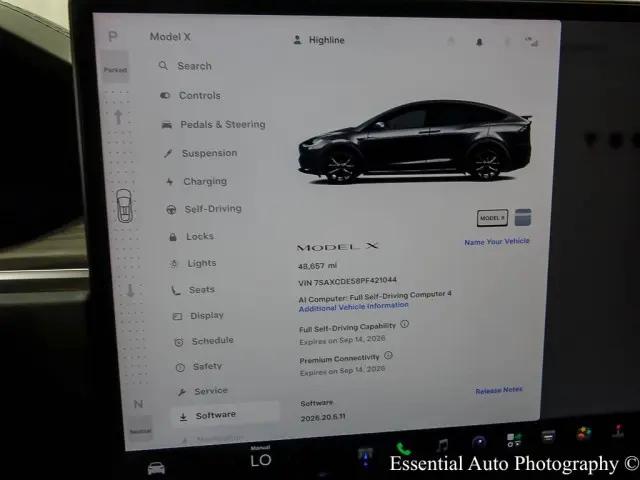Tap info icon beside Premium Connectivity

tap(388, 356)
